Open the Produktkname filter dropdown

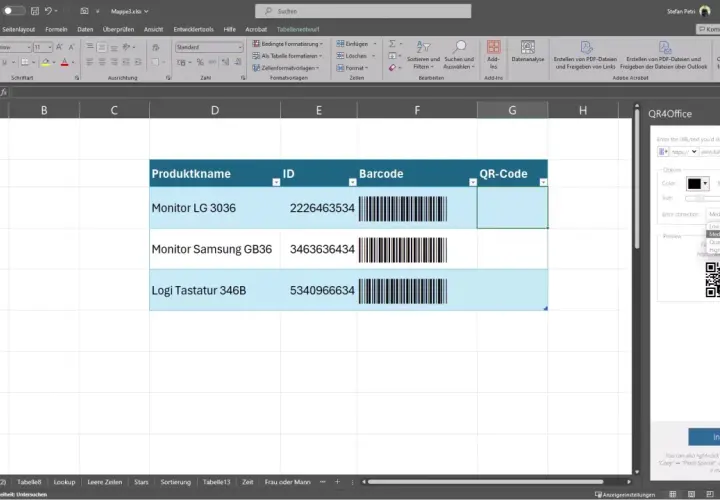(276, 182)
